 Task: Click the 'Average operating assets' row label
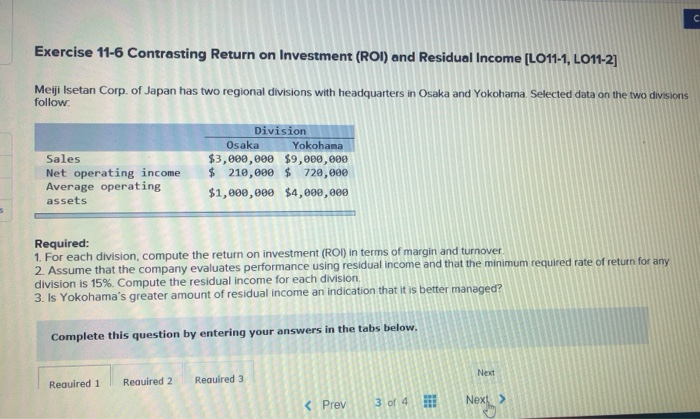(103, 193)
